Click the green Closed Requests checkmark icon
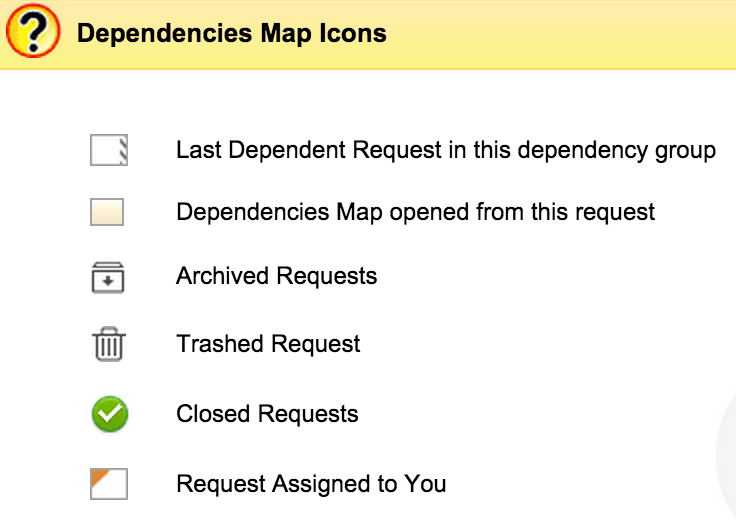Viewport: 736px width, 520px height. 110,414
